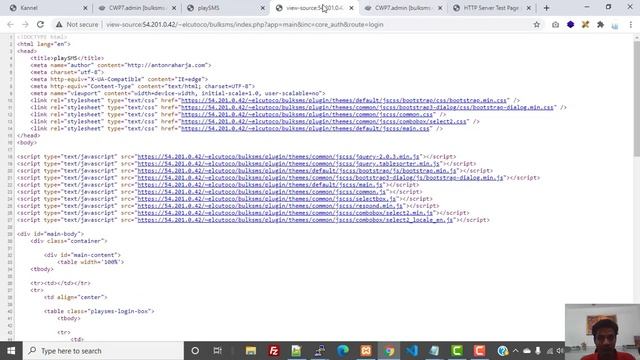Open the common.js script link
Viewport: 640px width, 360px height.
pyautogui.click(x=261, y=191)
